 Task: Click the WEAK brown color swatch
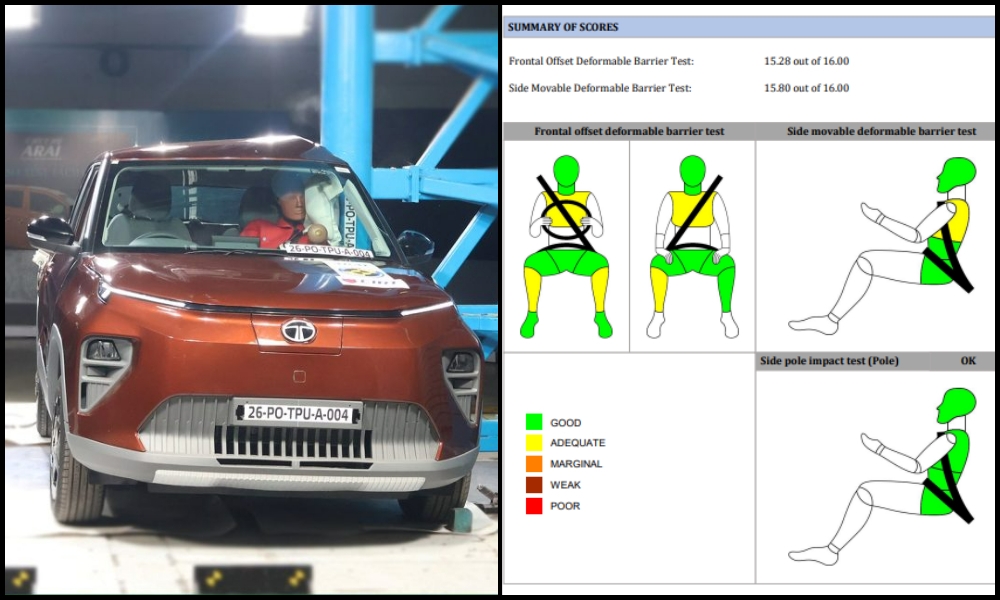534,485
